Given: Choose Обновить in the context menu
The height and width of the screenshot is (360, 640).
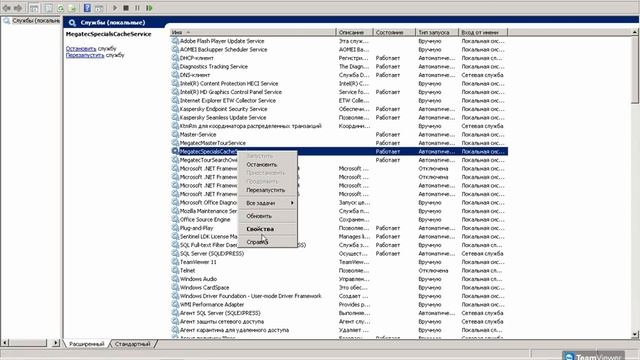Looking at the screenshot, I should (x=267, y=216).
